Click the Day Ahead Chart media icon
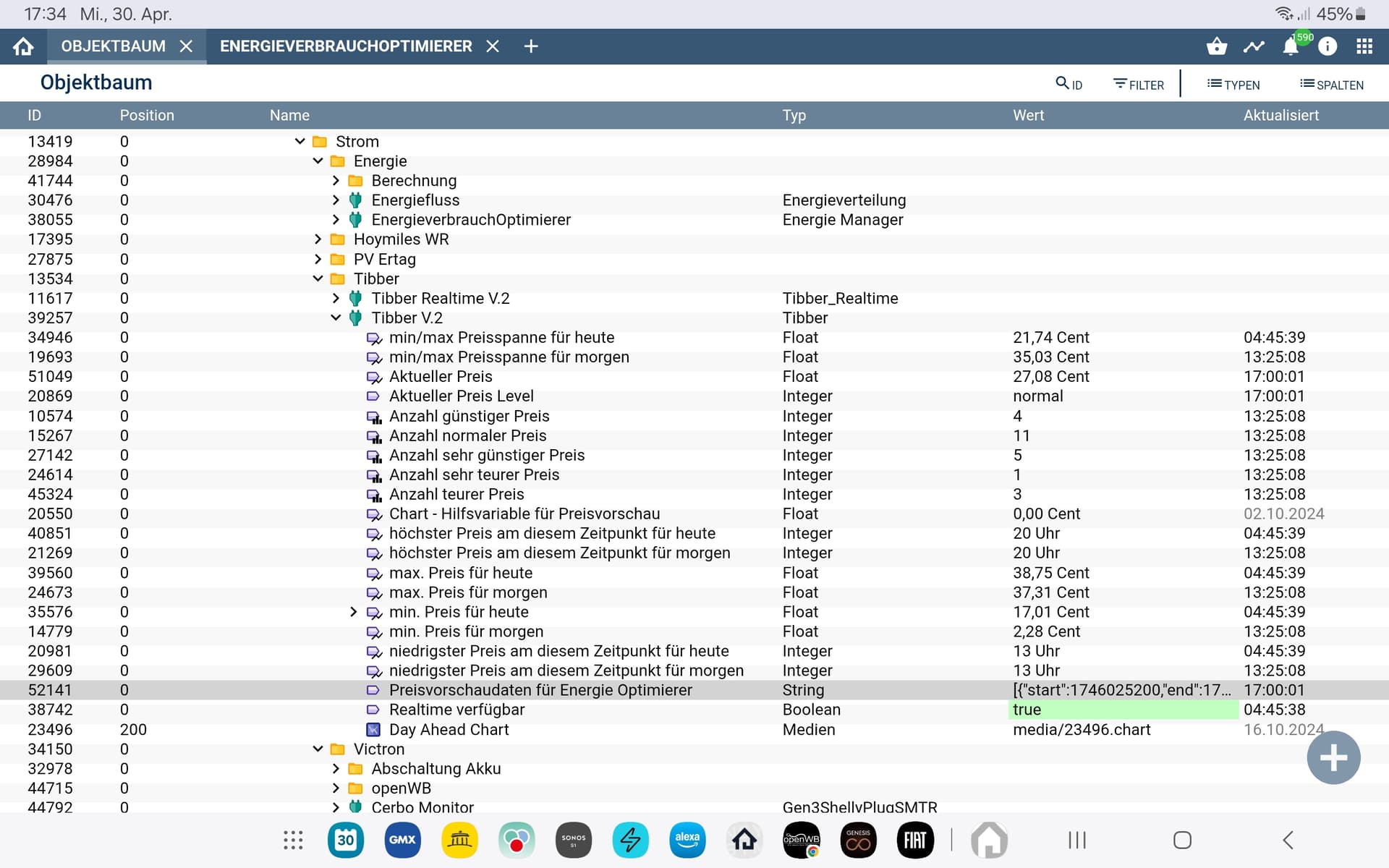1389x868 pixels. (373, 729)
